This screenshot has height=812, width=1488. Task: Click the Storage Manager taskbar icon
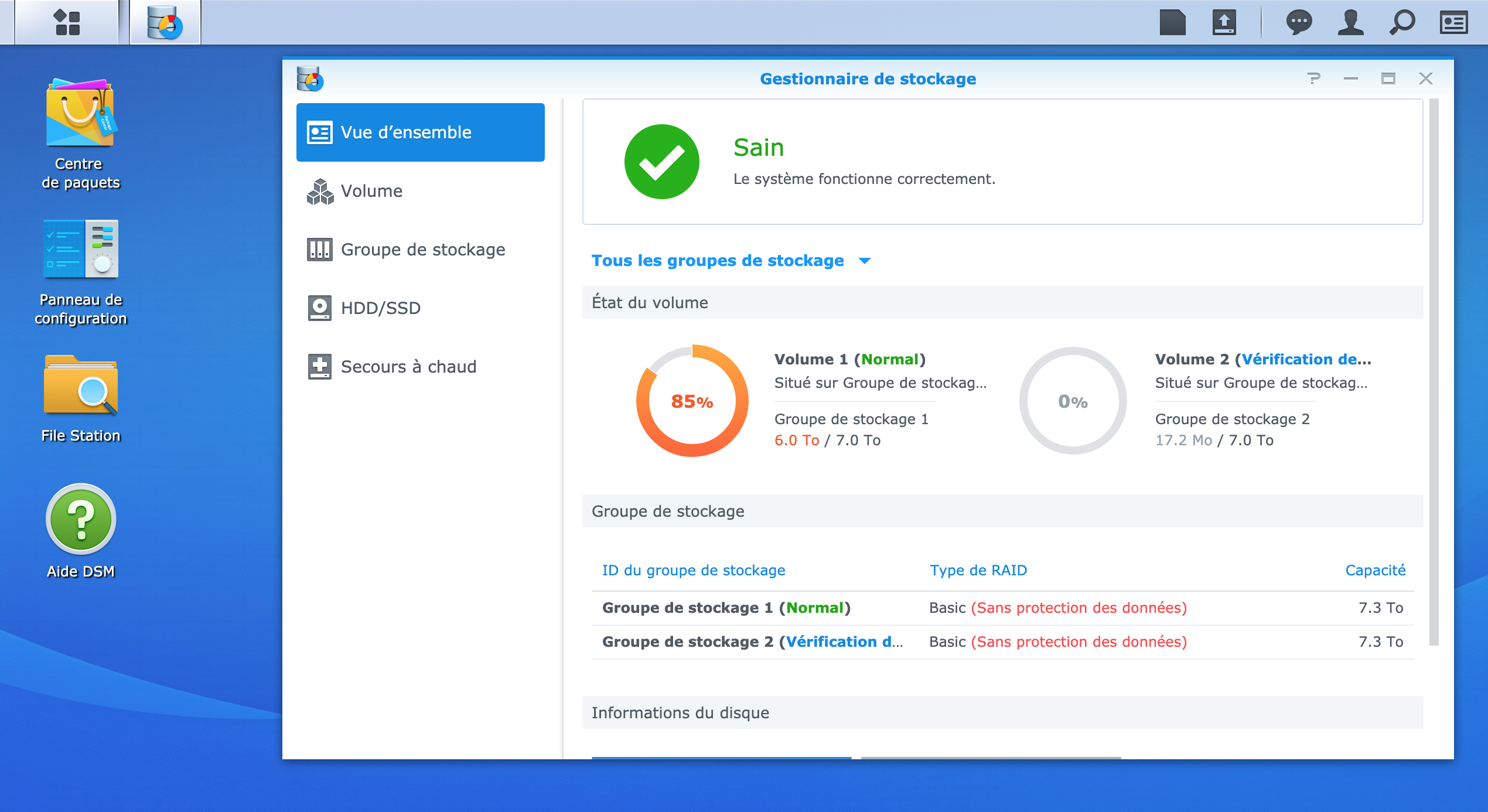(165, 22)
